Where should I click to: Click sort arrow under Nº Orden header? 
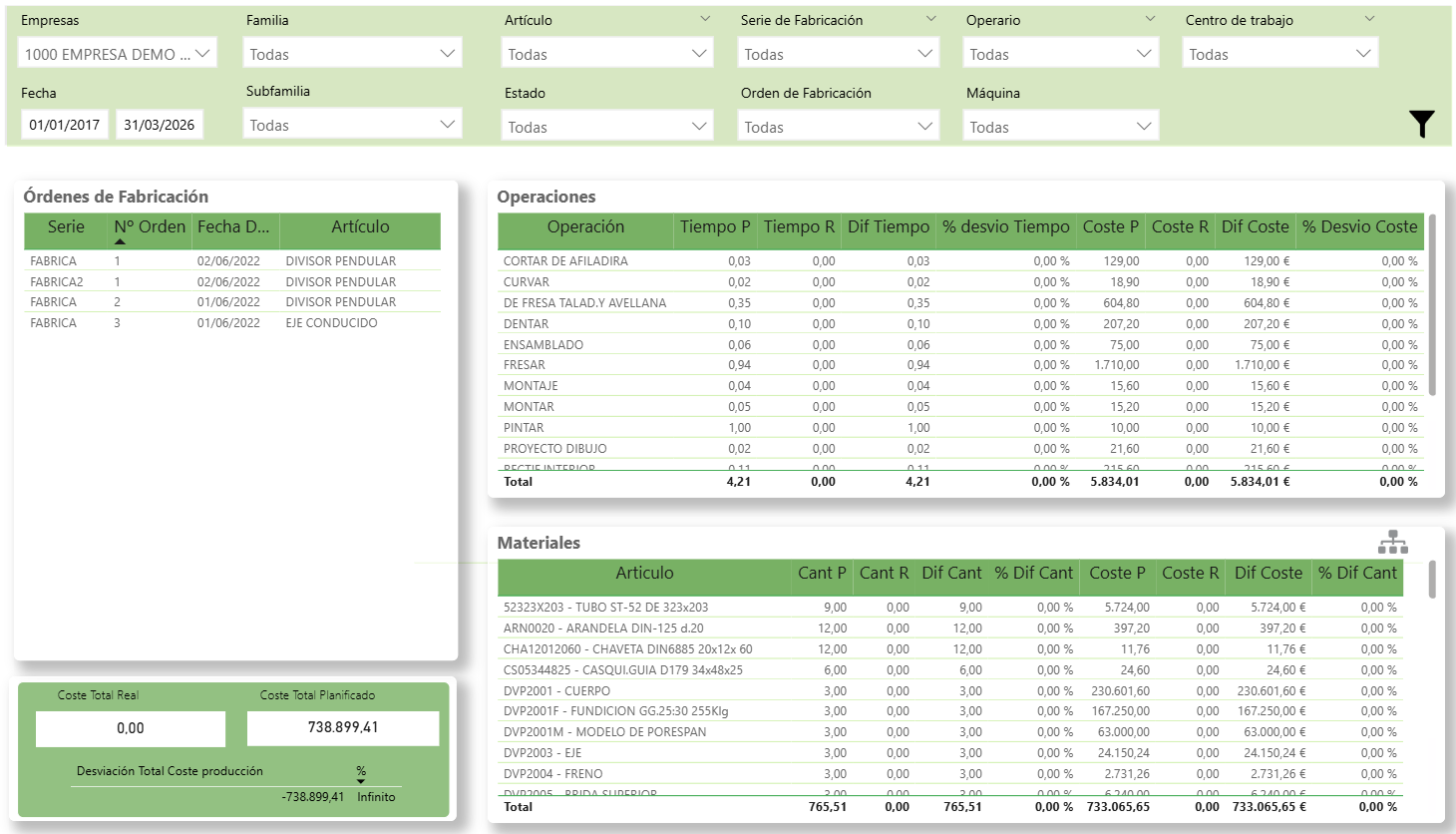(x=120, y=241)
